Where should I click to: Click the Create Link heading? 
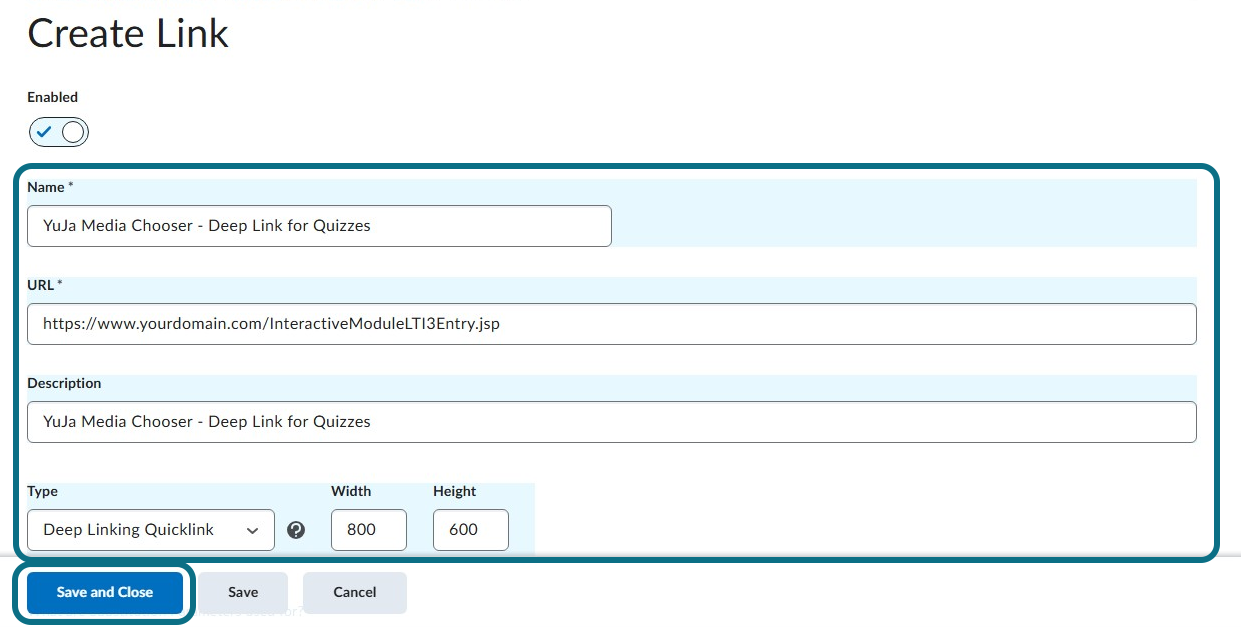[128, 34]
